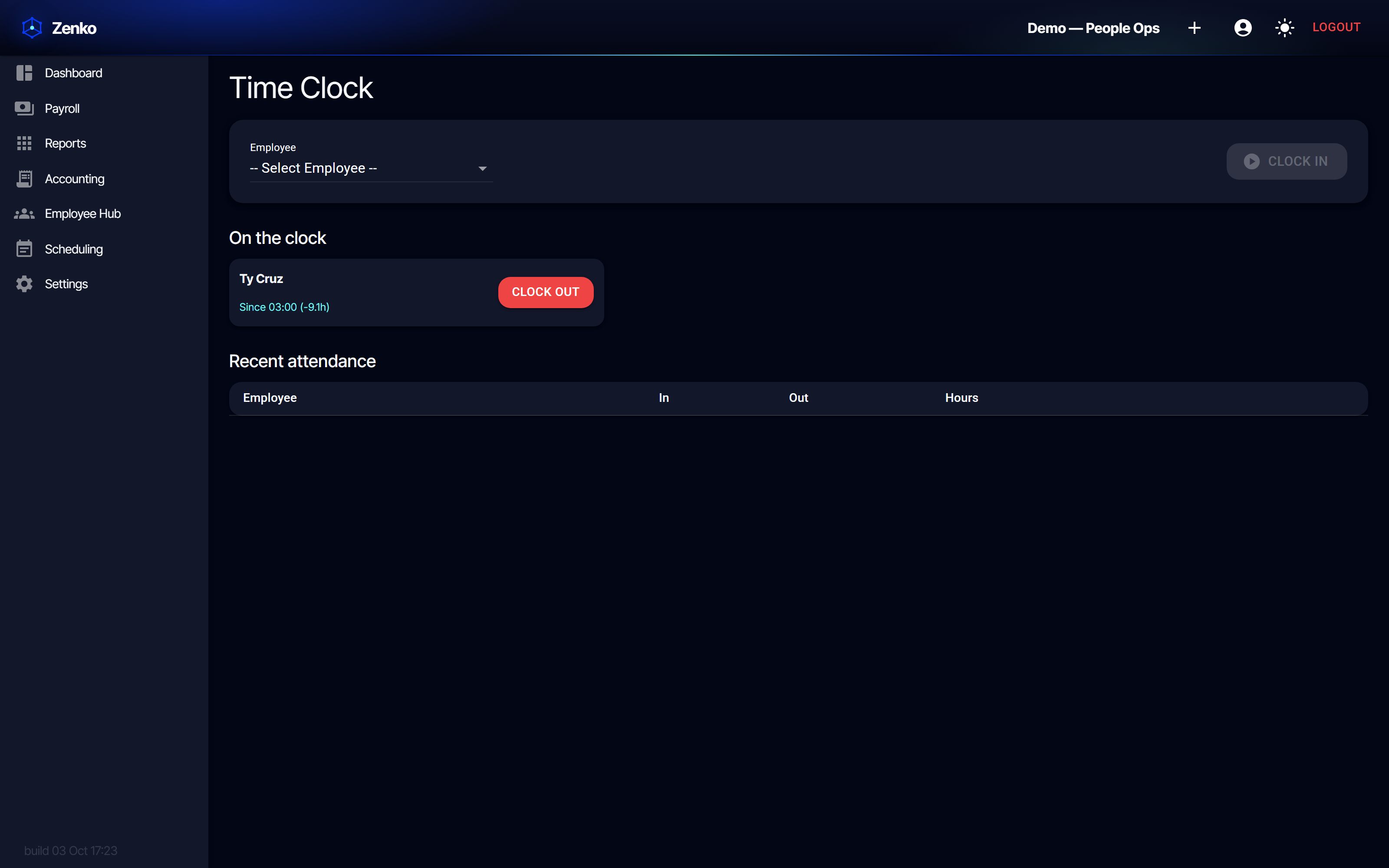Open the Dashboard menu item
This screenshot has height=868, width=1389.
[104, 73]
